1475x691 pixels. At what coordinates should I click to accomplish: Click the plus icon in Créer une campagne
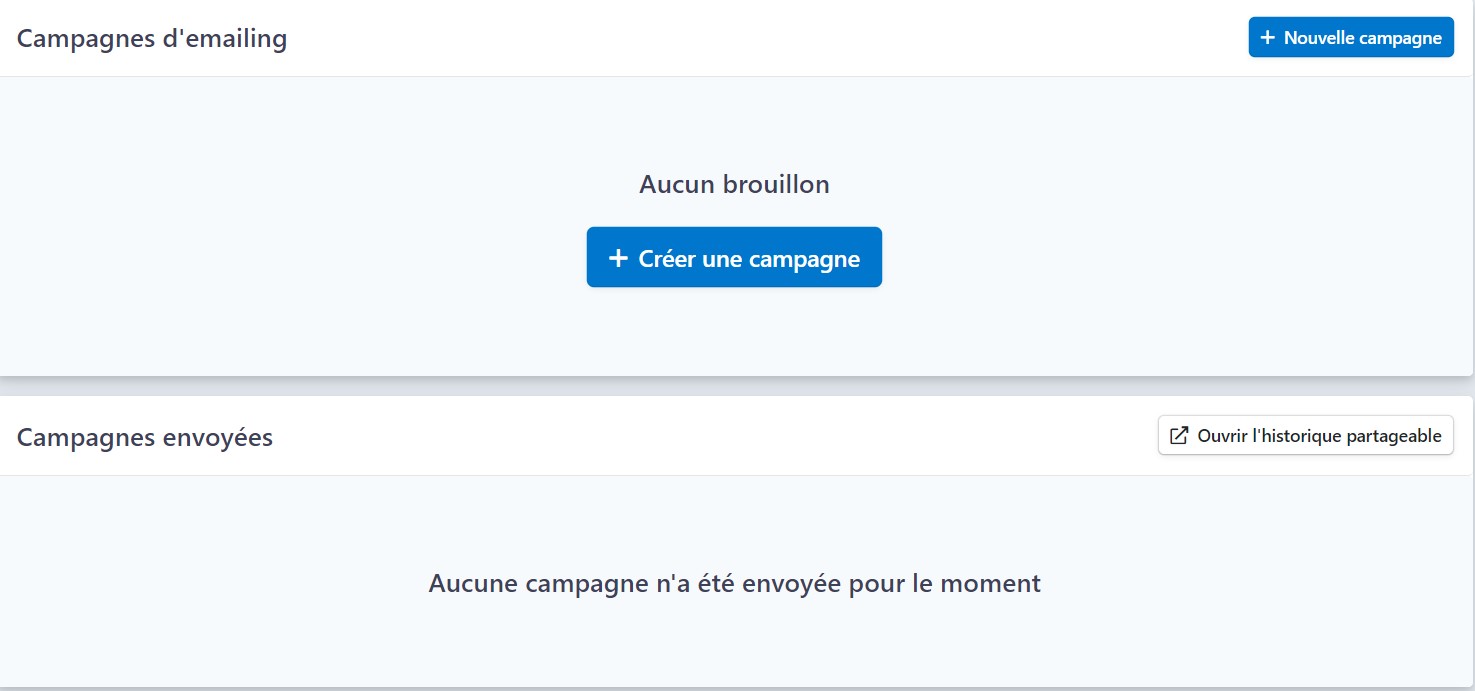[x=618, y=258]
